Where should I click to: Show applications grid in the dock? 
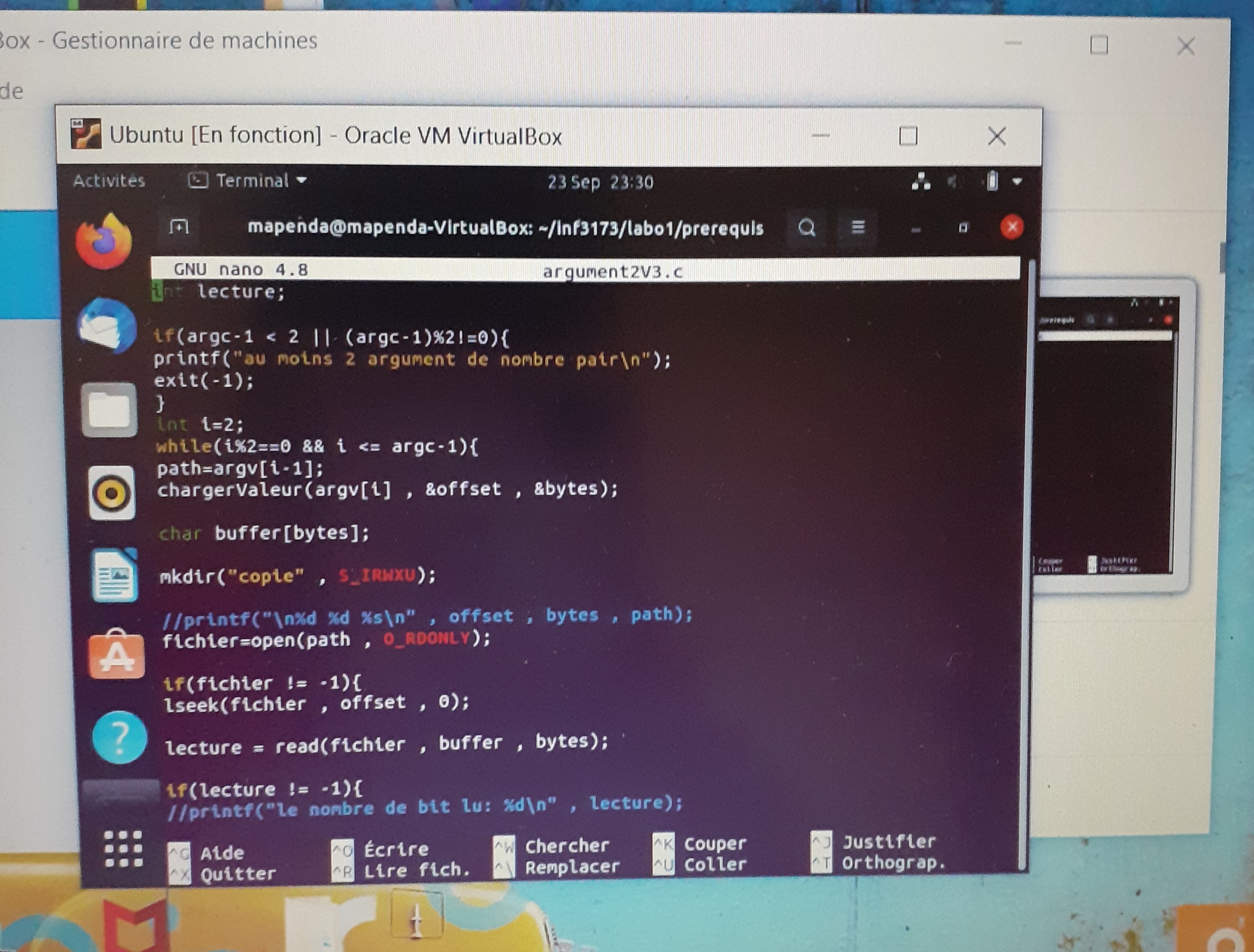(123, 848)
